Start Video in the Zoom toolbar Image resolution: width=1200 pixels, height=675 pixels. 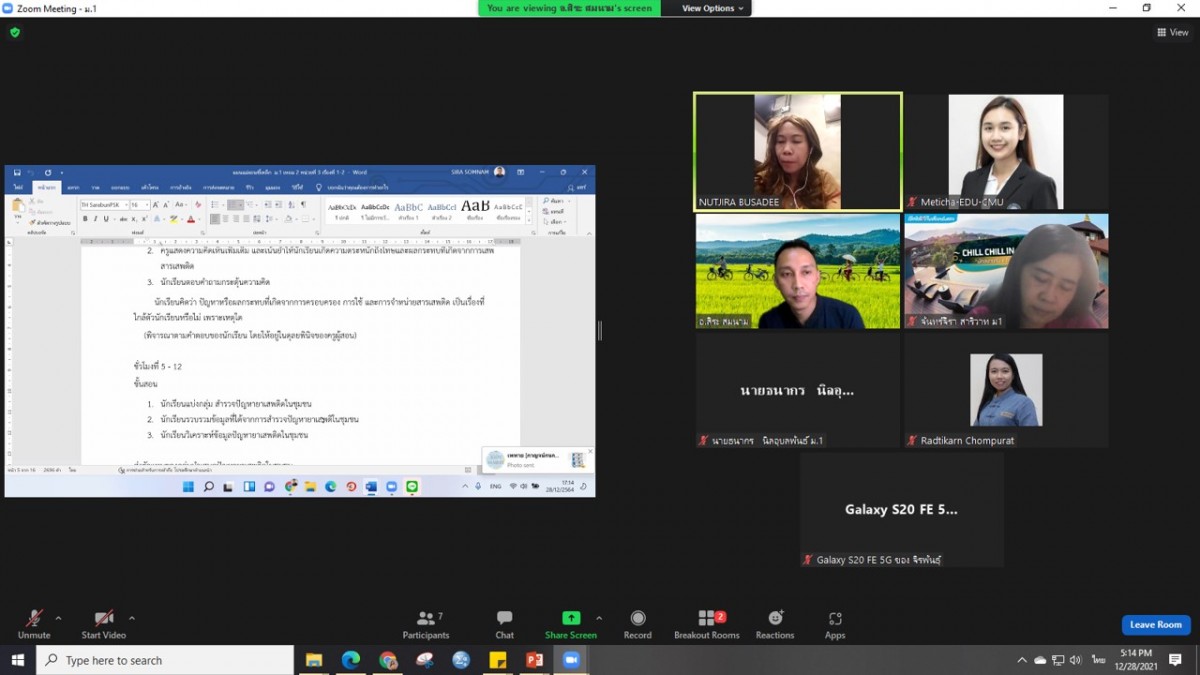[104, 623]
